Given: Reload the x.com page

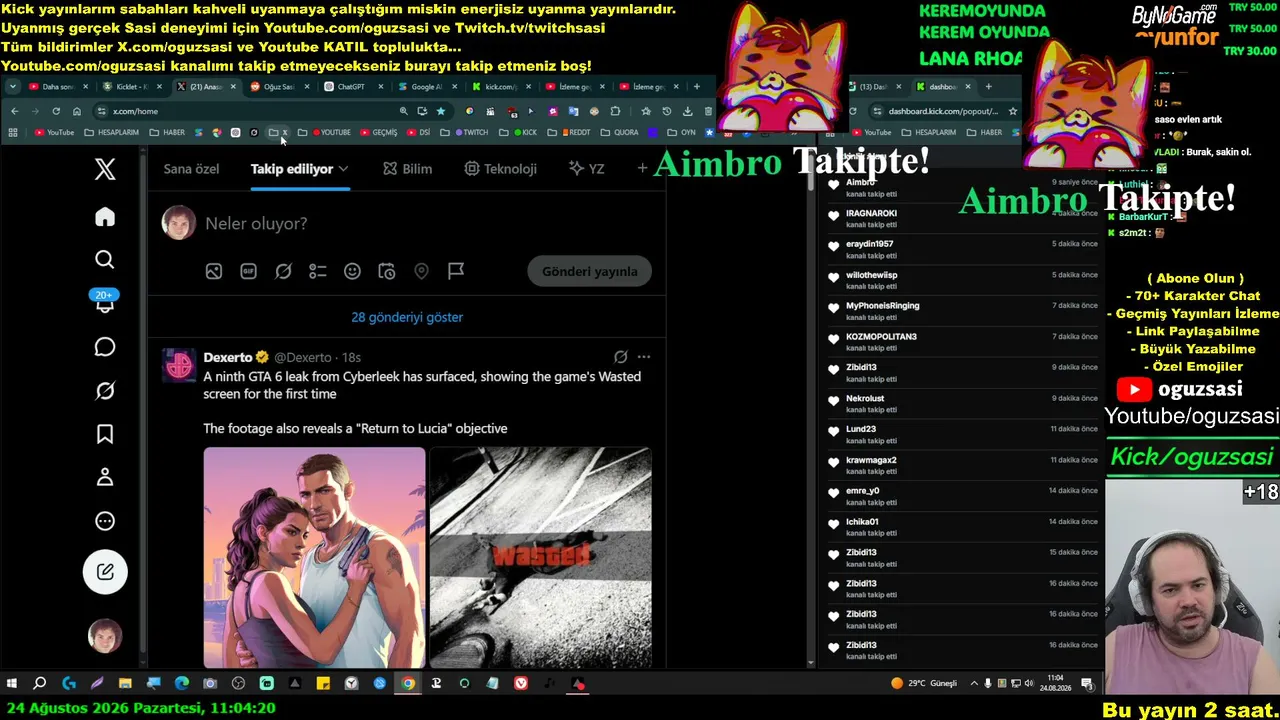Looking at the screenshot, I should [56, 111].
